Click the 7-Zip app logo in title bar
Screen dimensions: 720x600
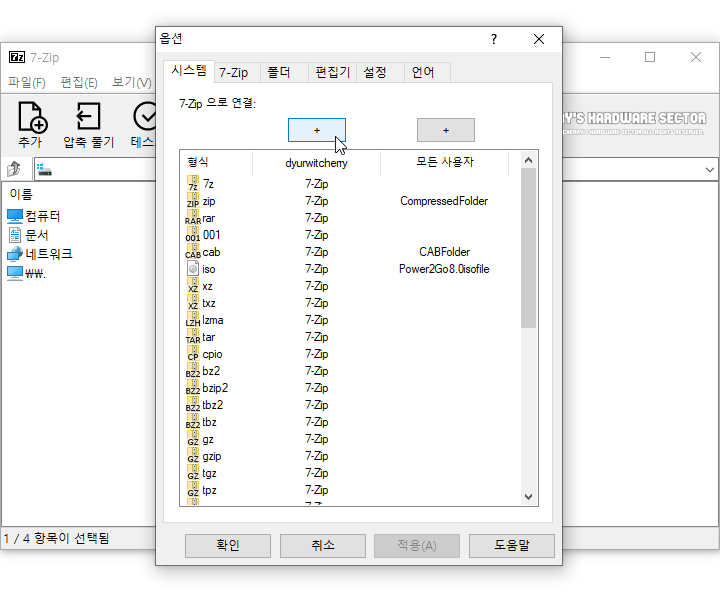tap(17, 57)
